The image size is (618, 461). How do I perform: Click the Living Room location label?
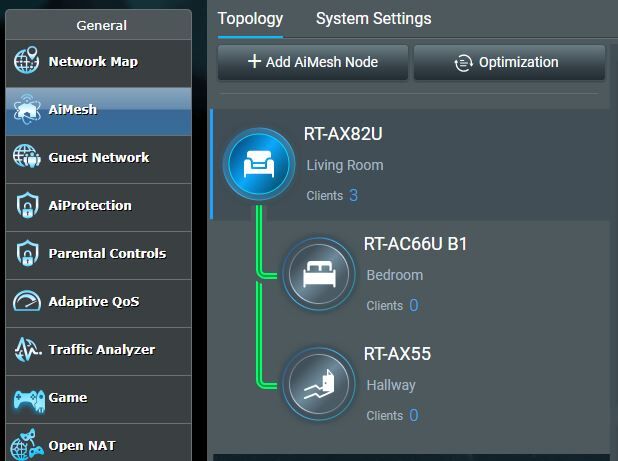point(345,165)
